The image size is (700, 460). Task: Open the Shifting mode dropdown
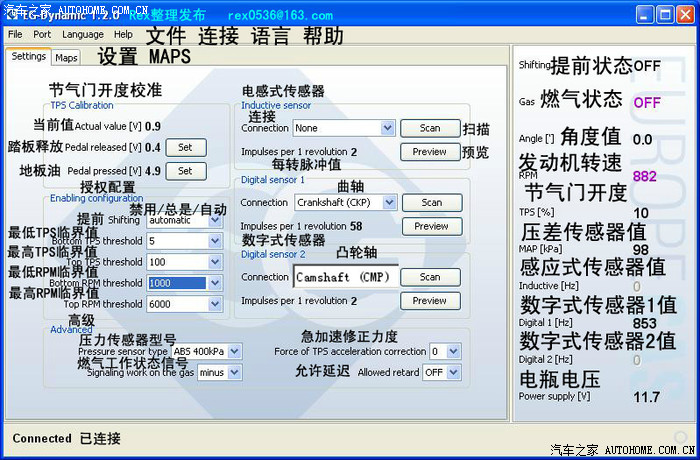click(216, 220)
